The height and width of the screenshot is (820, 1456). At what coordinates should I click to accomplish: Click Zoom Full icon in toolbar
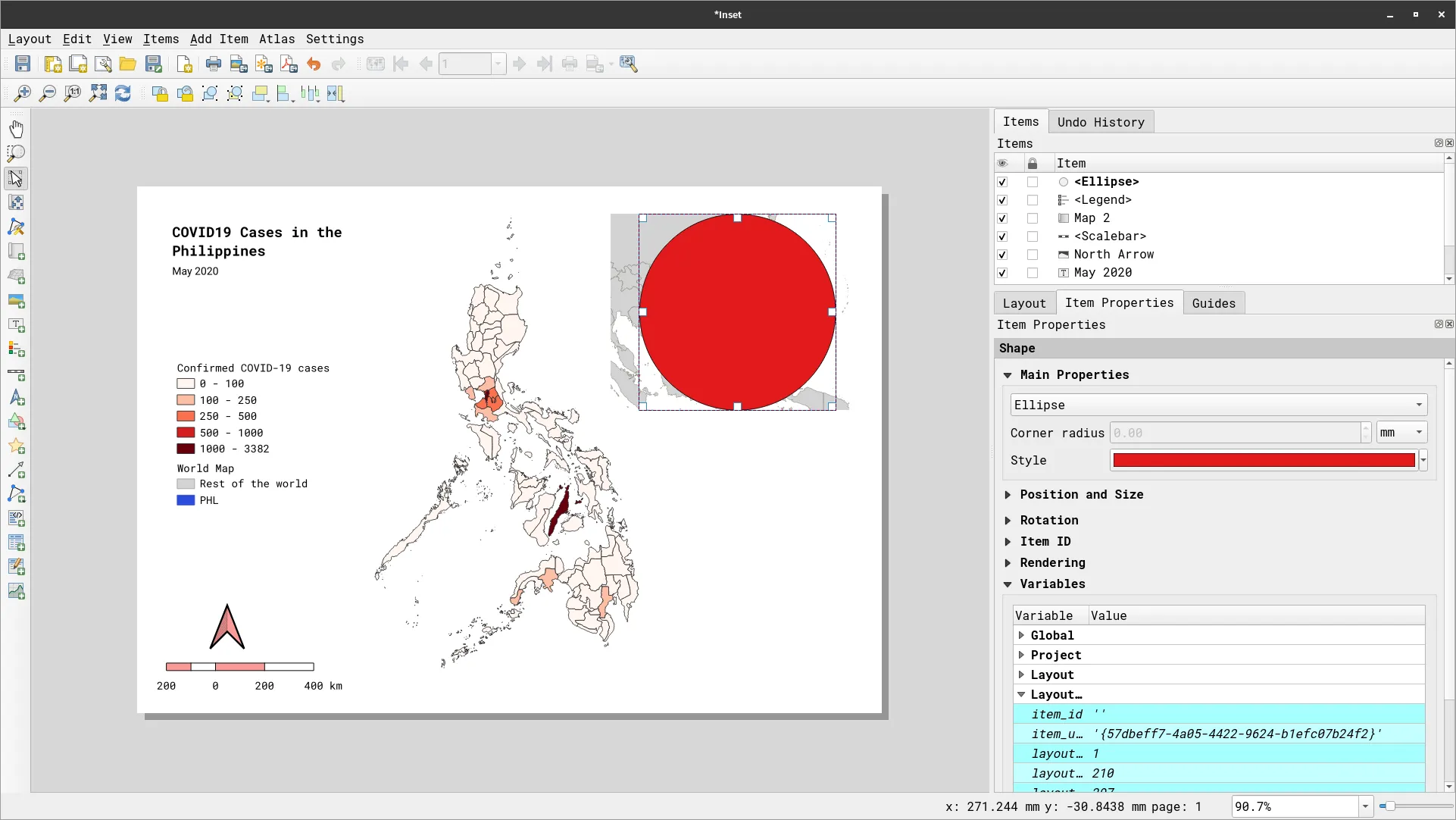[x=98, y=94]
